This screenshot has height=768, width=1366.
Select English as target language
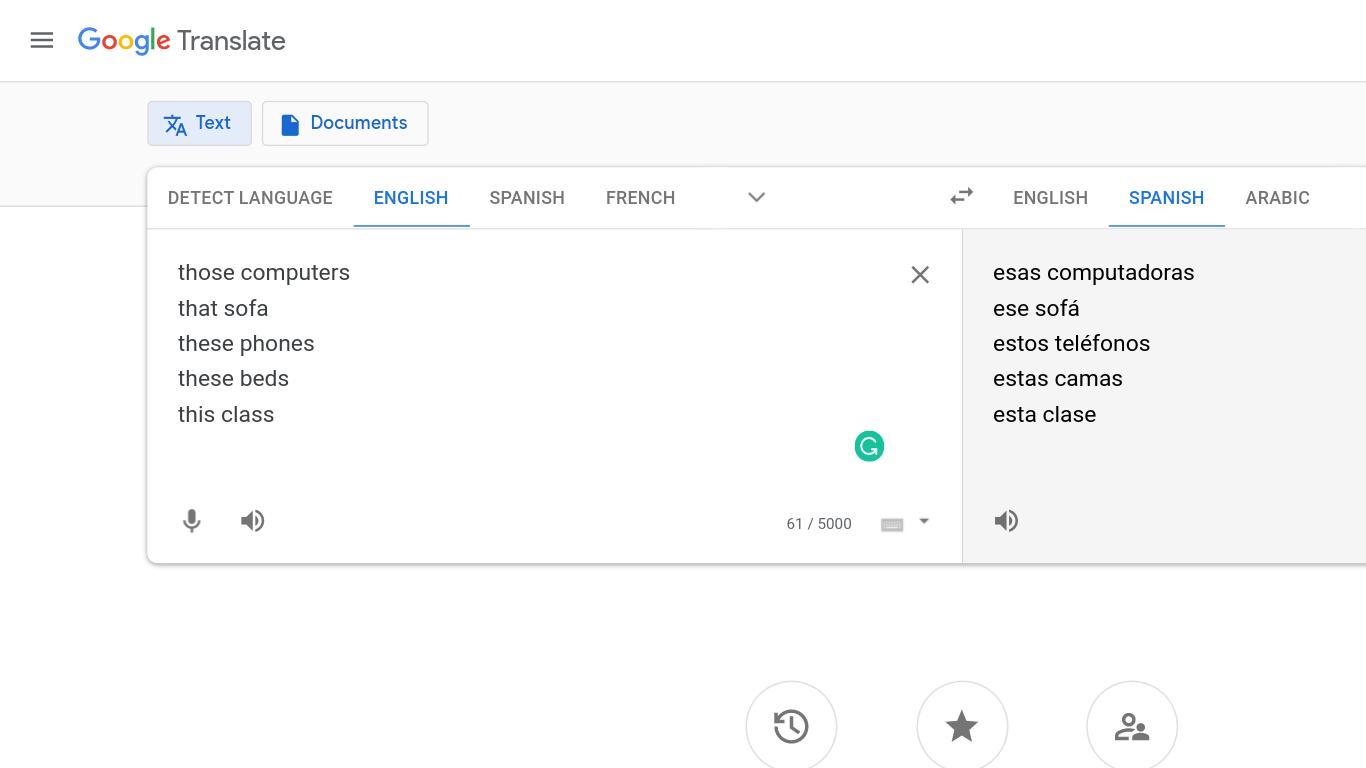1050,198
